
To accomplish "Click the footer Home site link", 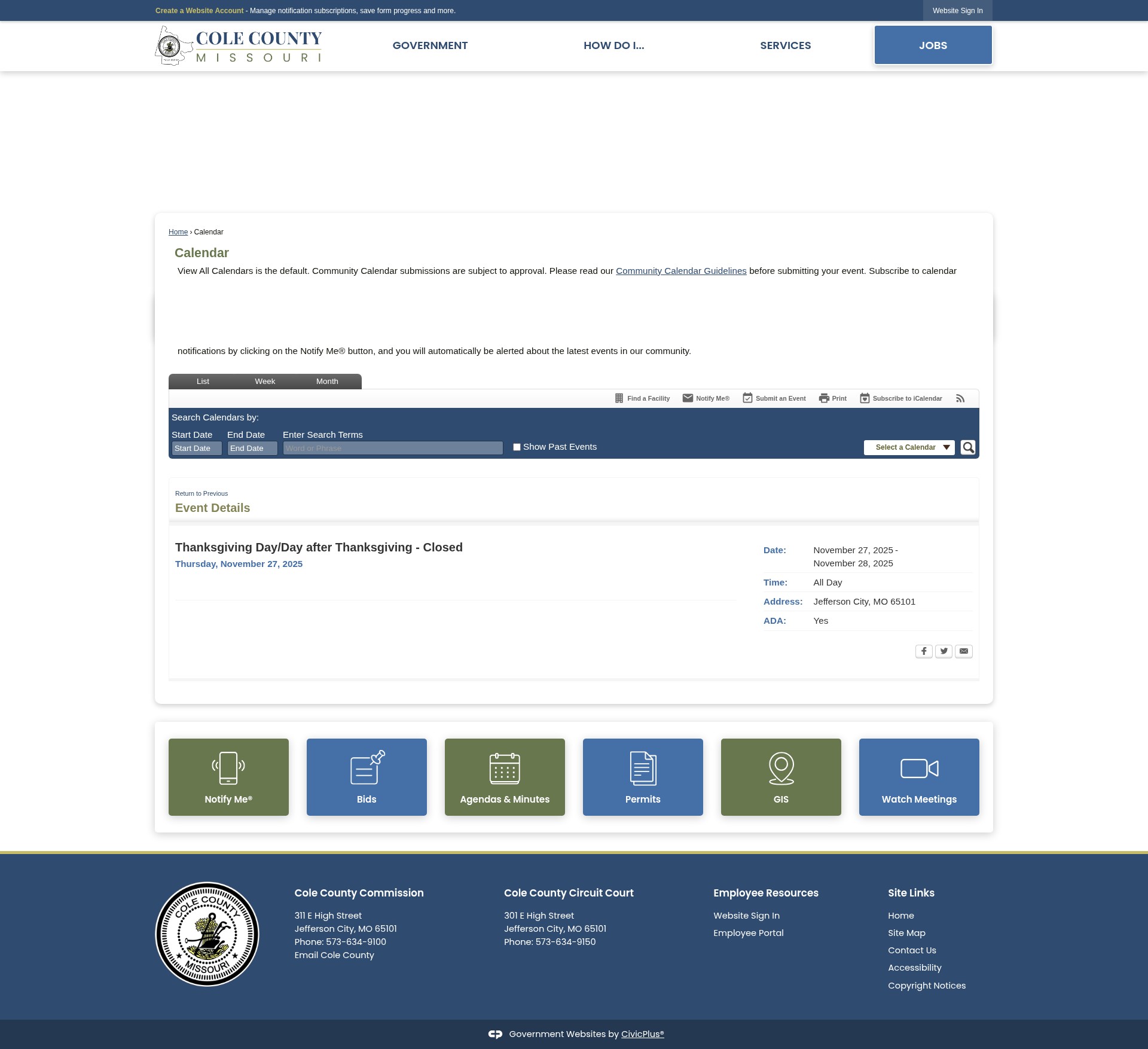I will point(900,916).
